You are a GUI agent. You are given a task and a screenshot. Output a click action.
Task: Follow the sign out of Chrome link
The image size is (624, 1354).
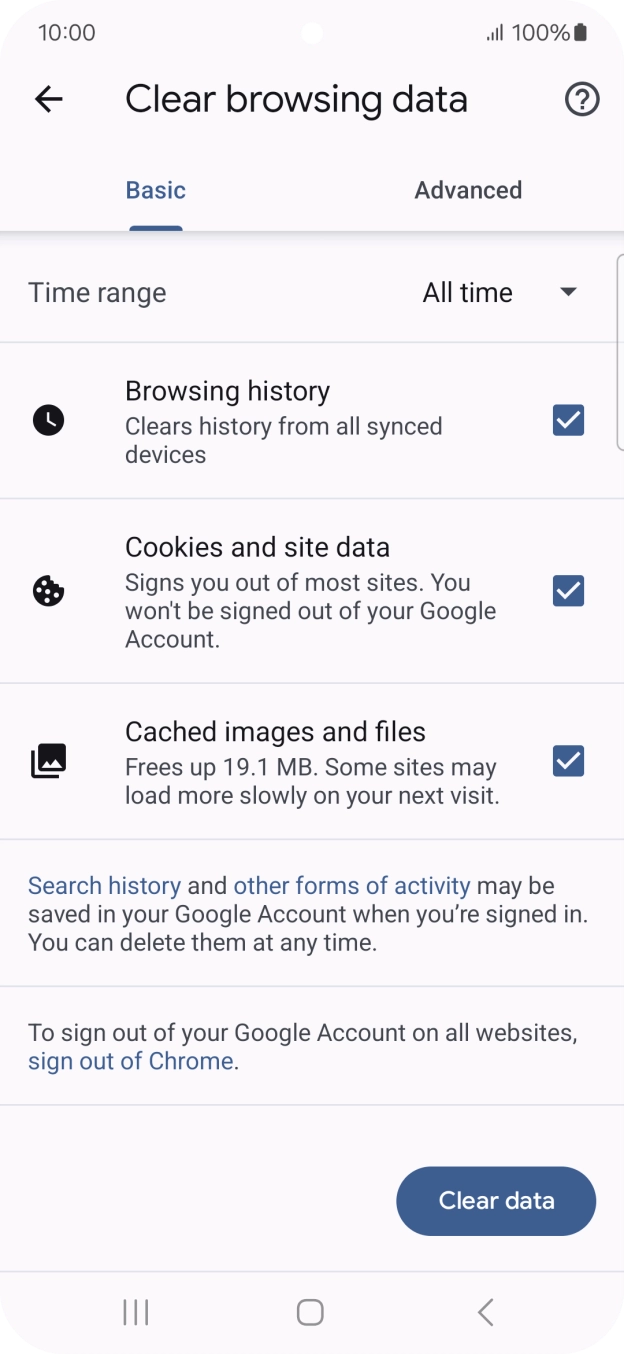(x=130, y=1061)
